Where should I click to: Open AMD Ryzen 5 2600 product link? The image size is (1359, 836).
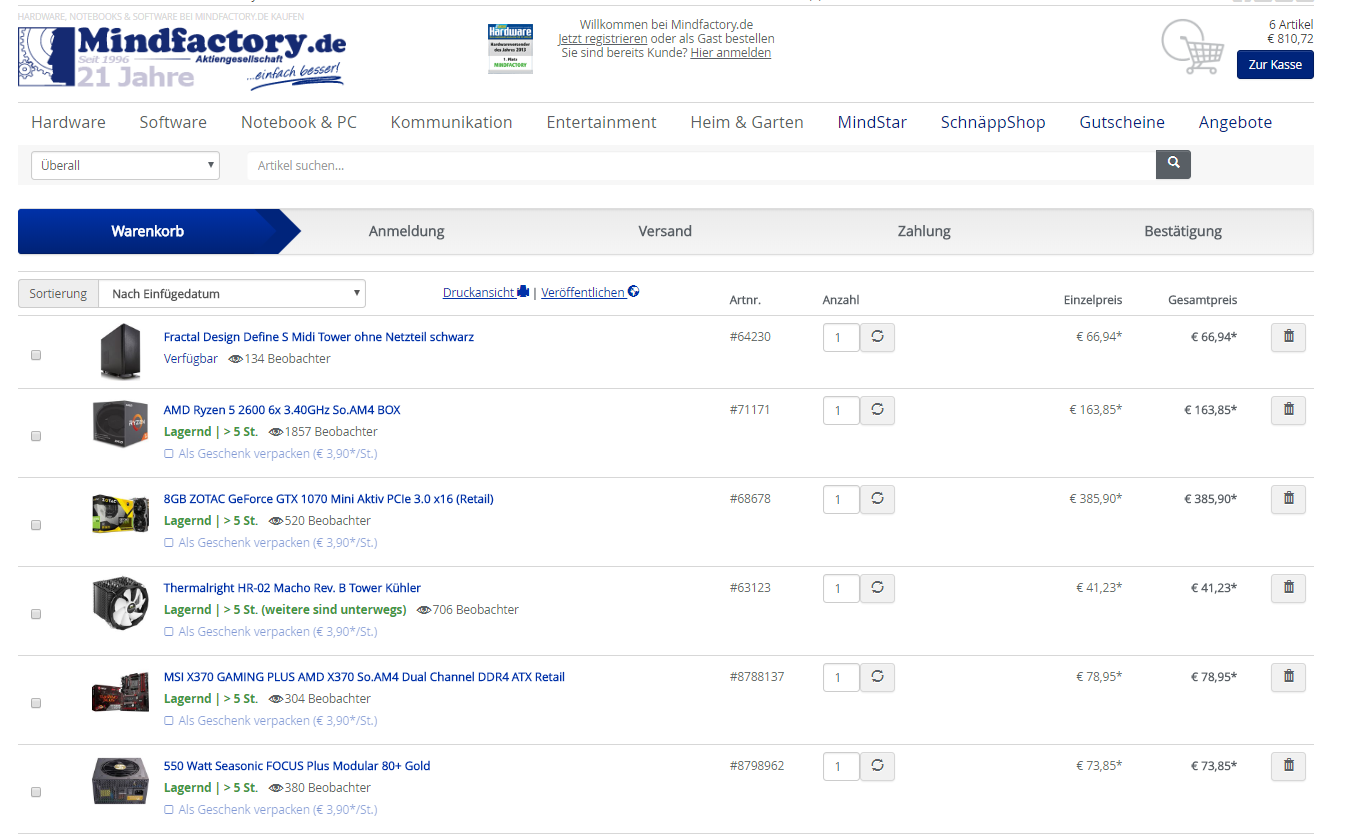(282, 410)
